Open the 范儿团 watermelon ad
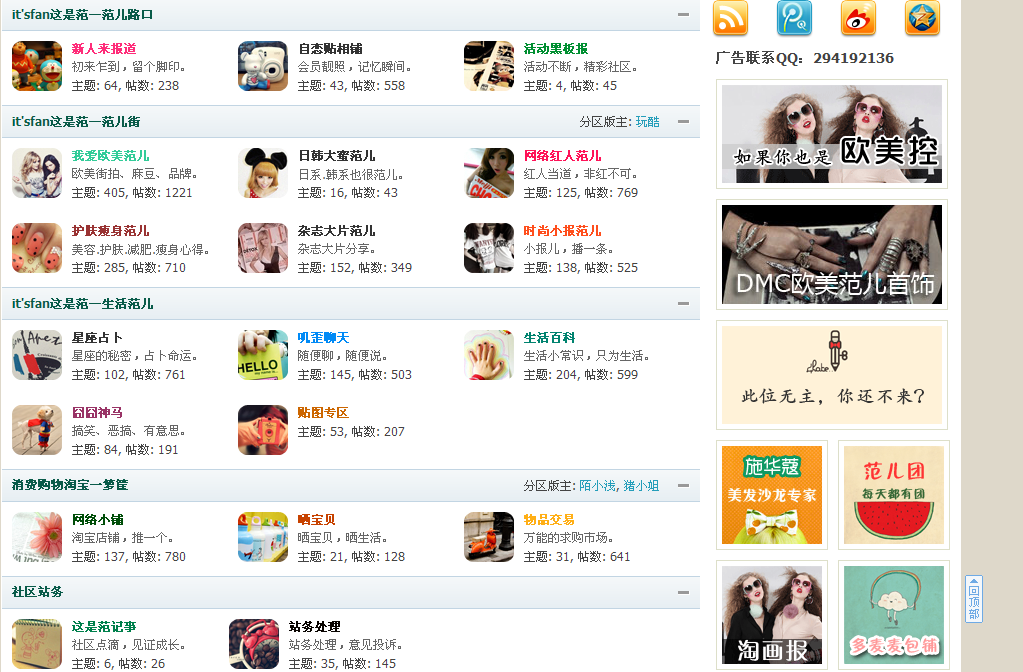Viewport: 1023px width, 672px height. coord(894,495)
